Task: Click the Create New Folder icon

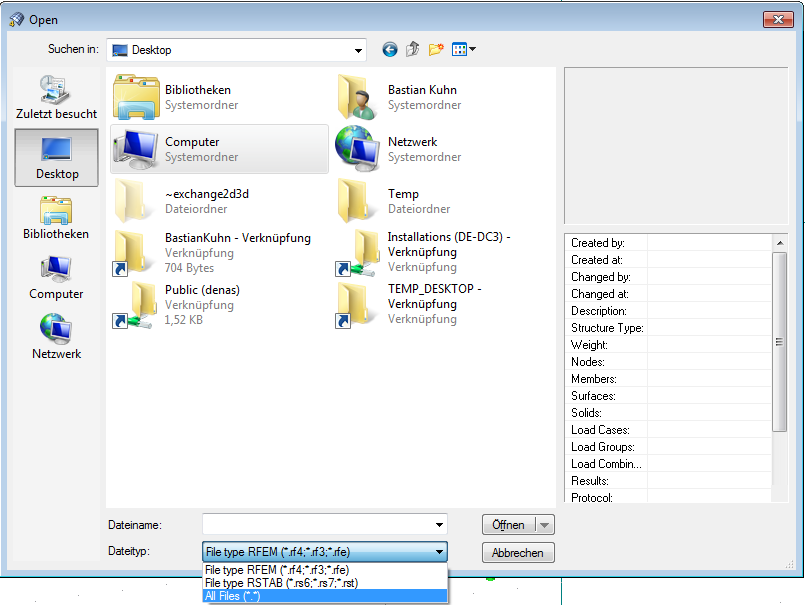Action: point(436,49)
